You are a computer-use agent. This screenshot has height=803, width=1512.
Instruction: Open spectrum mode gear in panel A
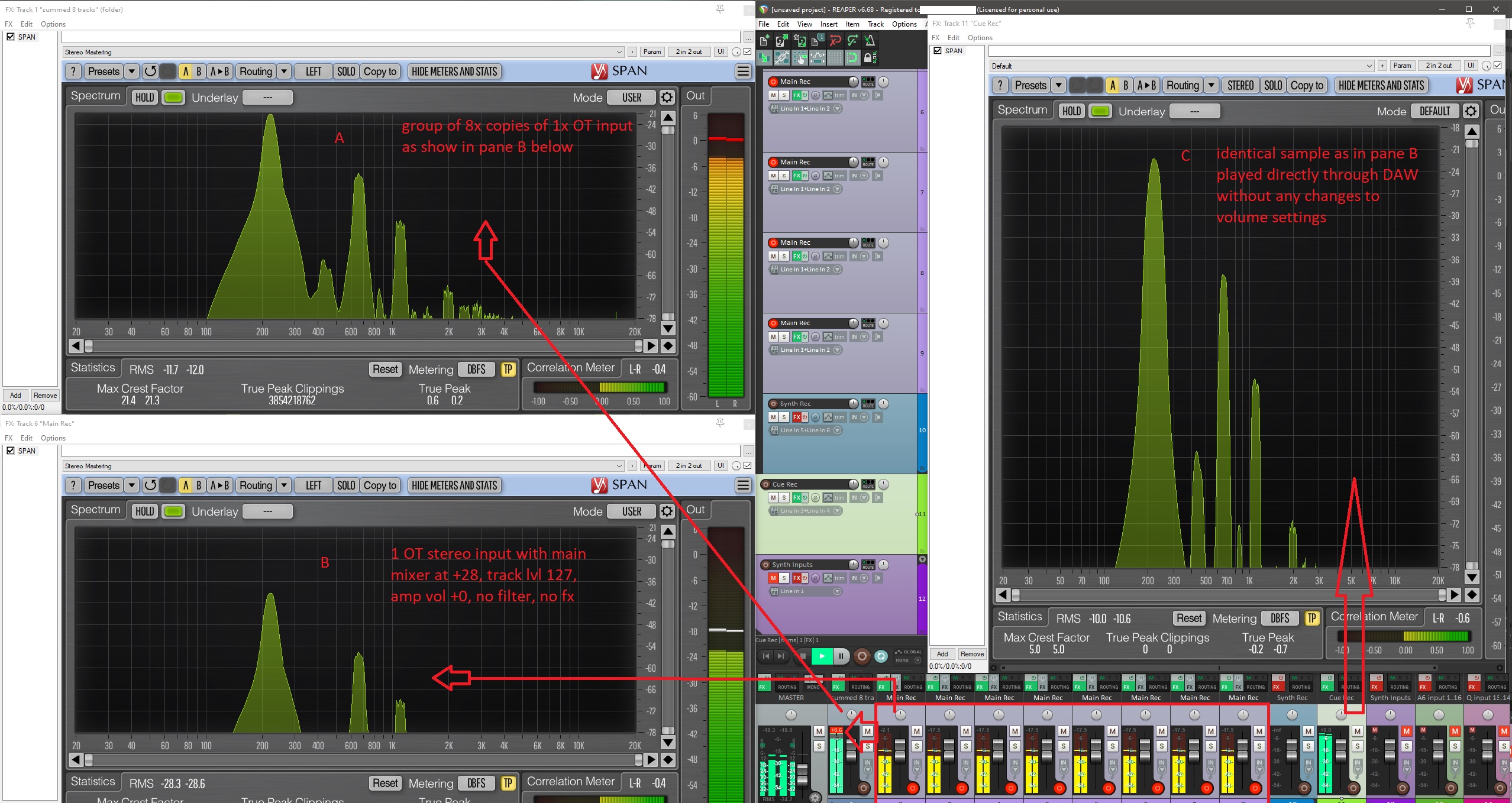667,98
